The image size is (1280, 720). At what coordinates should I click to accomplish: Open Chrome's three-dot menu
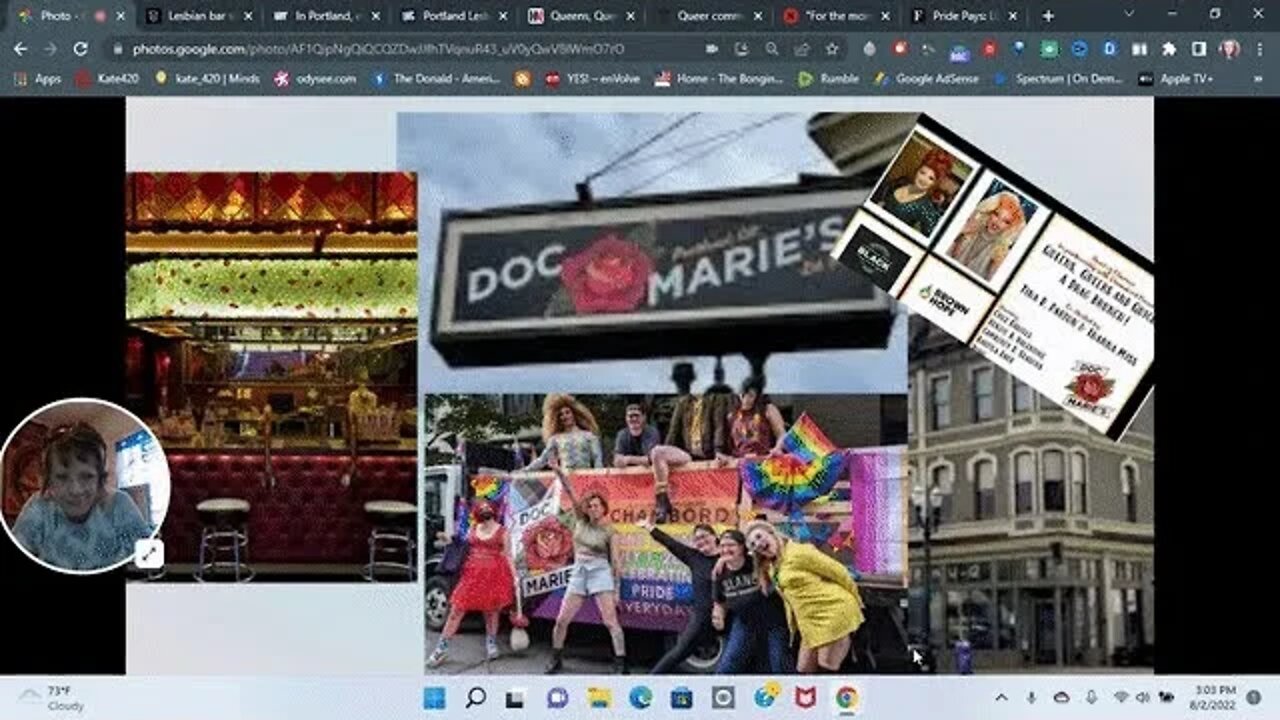[1260, 48]
